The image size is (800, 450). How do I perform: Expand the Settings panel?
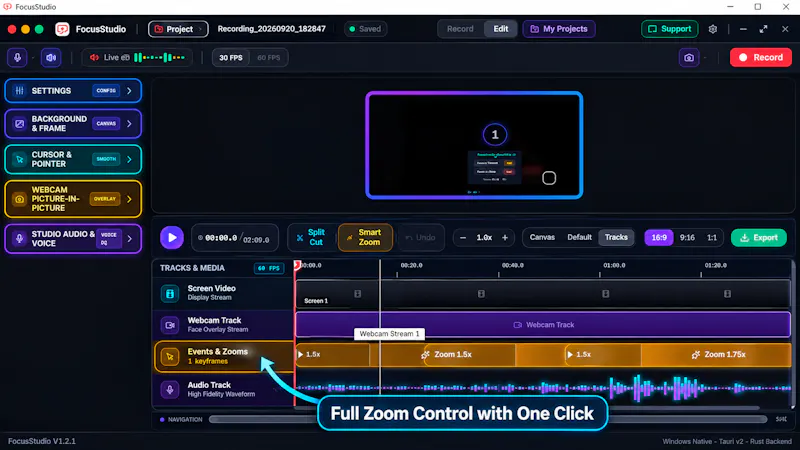tap(73, 91)
